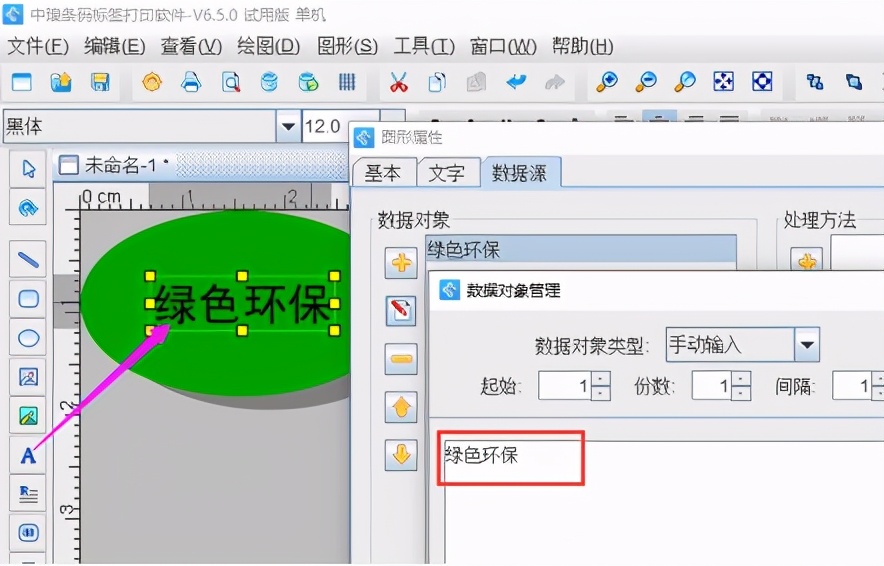Open the 绘图 menu
Screen dimensions: 884x566
coord(268,46)
